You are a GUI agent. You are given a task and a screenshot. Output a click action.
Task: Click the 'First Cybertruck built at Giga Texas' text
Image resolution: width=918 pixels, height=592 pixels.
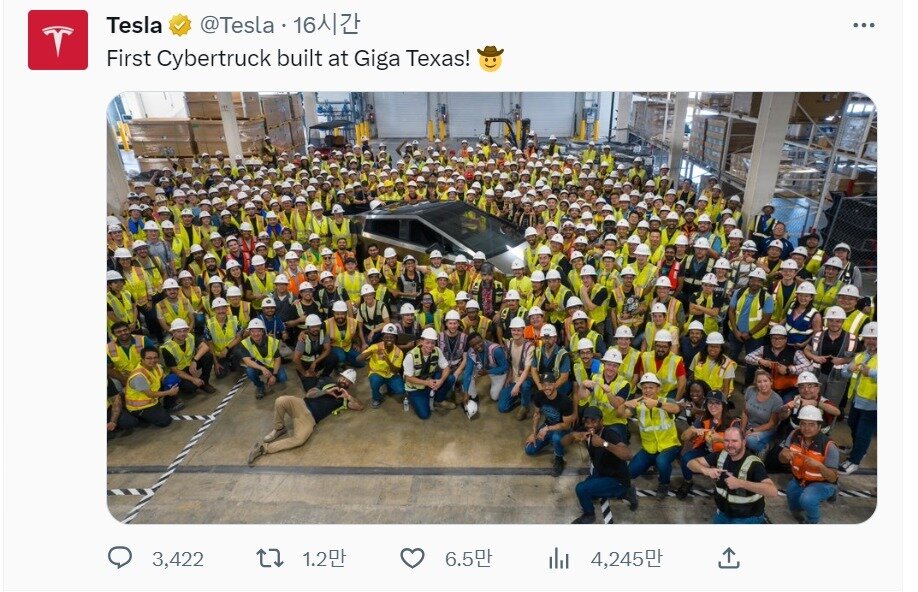tap(288, 59)
